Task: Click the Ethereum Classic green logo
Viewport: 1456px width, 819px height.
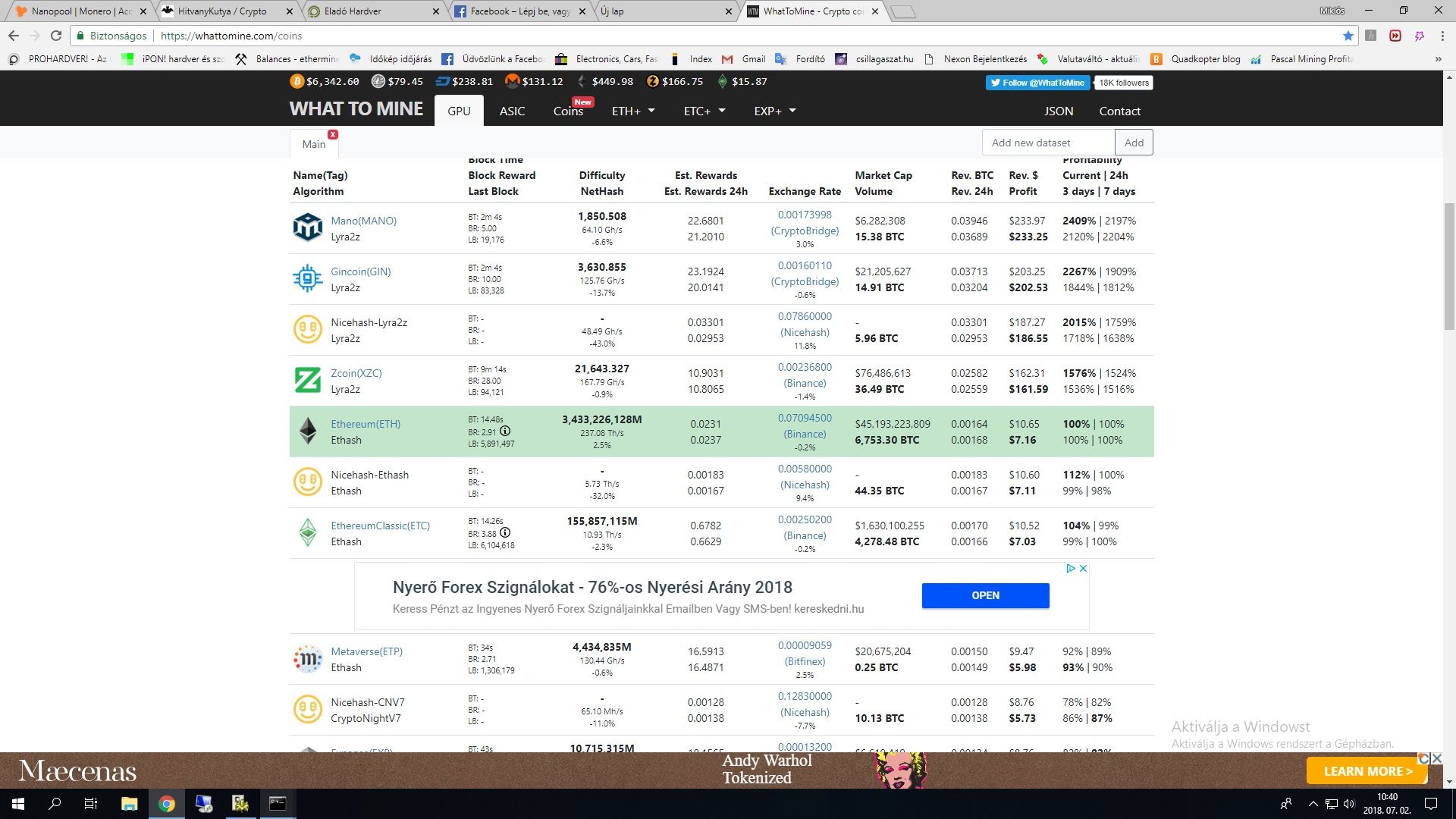Action: pos(308,532)
